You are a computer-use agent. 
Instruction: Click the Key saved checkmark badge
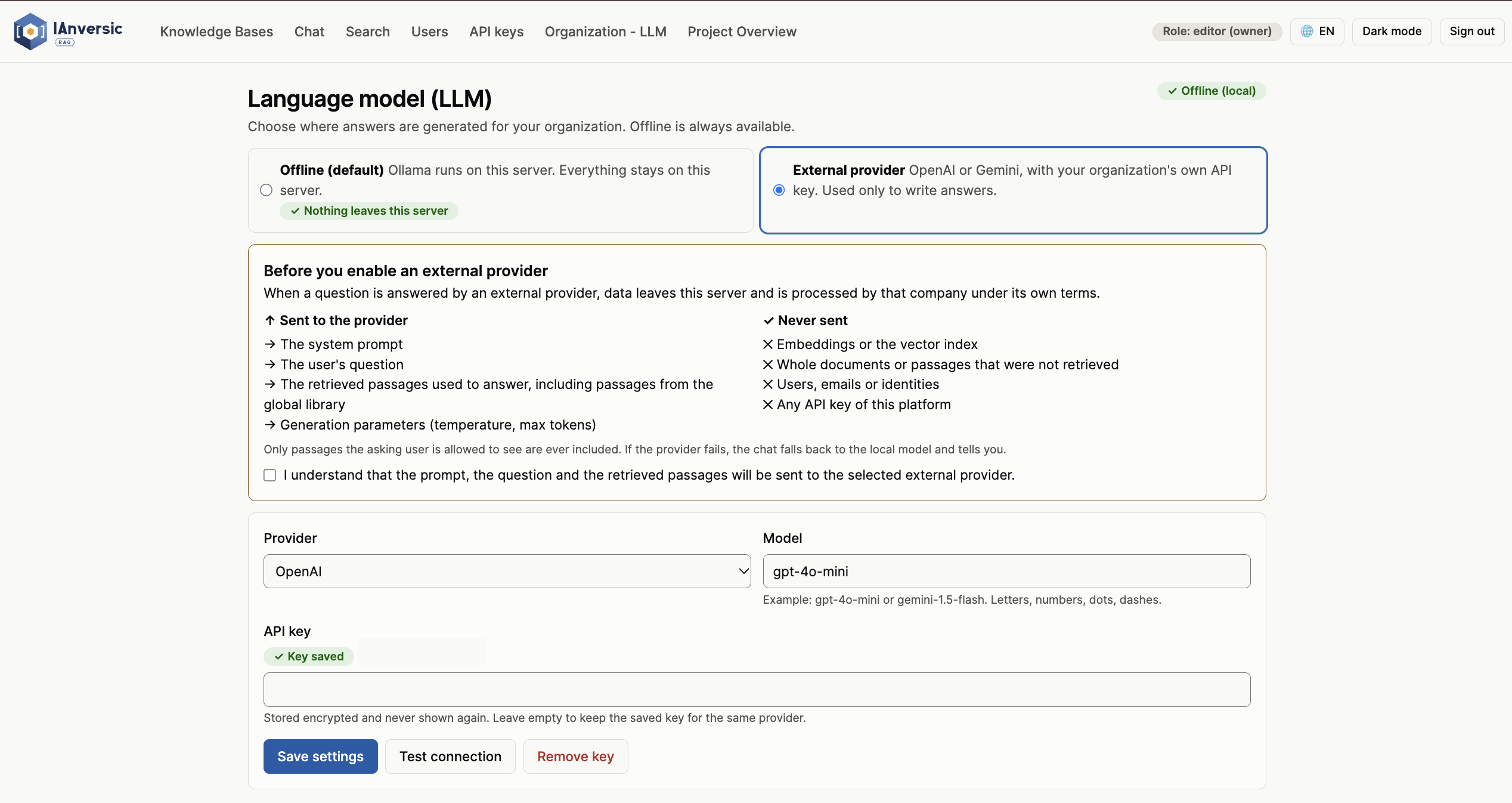pyautogui.click(x=309, y=656)
